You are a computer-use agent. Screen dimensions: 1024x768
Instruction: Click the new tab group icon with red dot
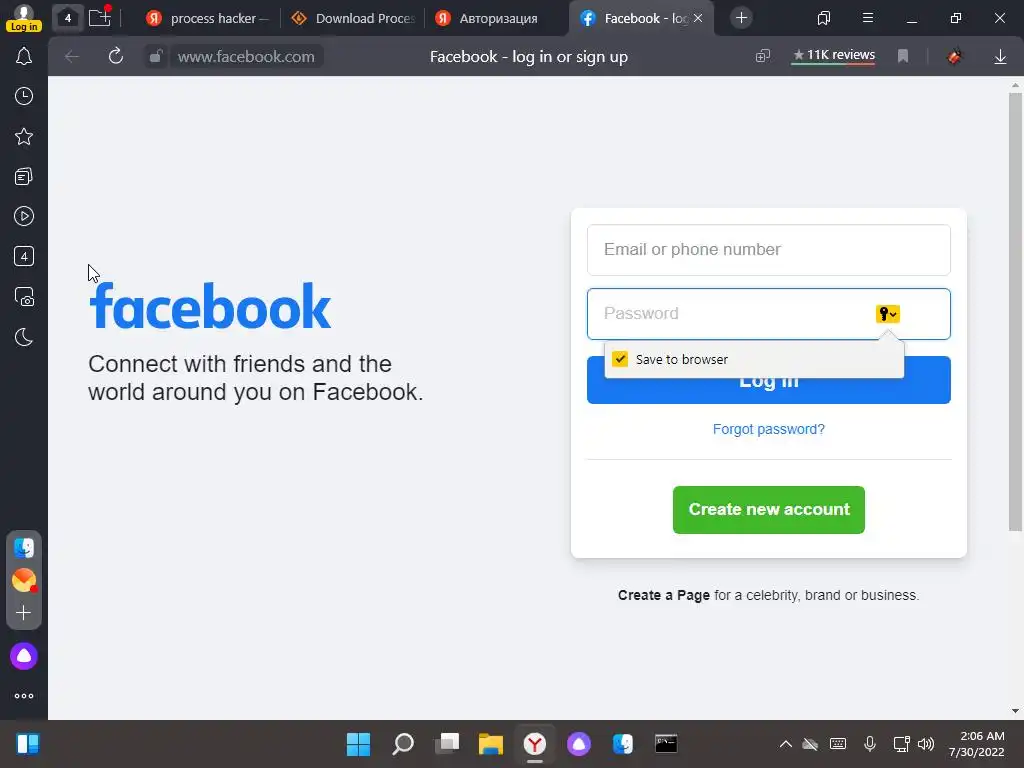pyautogui.click(x=100, y=17)
